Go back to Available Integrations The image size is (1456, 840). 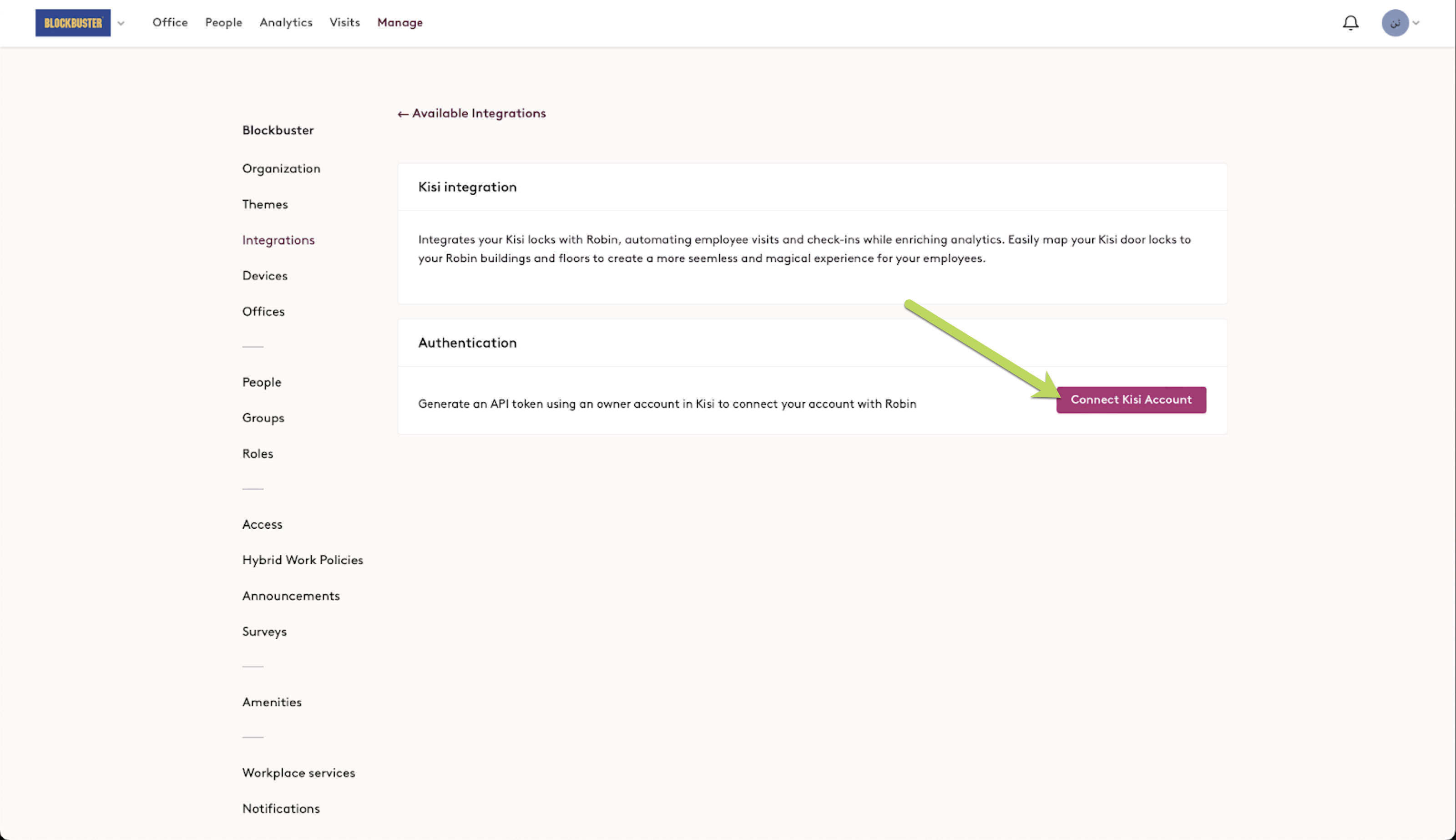(x=472, y=113)
